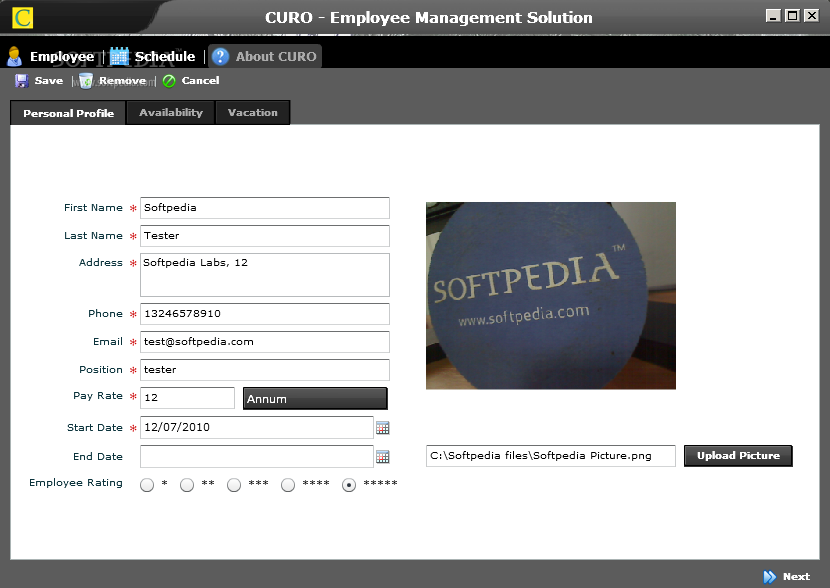Click the Next text link
This screenshot has width=830, height=588.
coord(796,576)
